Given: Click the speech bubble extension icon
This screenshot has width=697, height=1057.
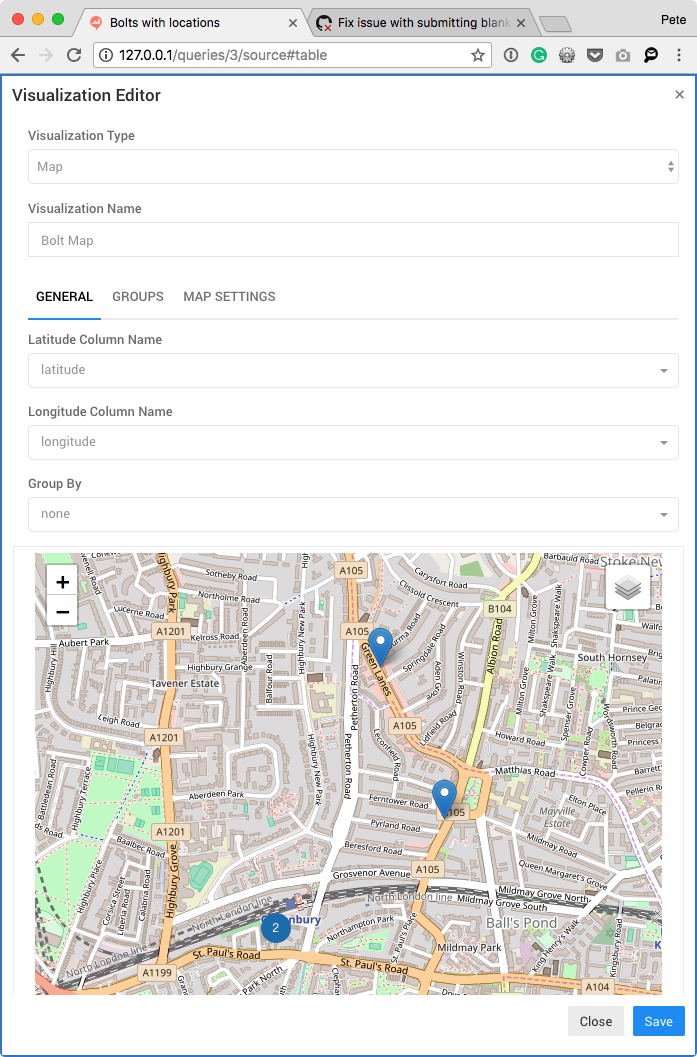Looking at the screenshot, I should 650,55.
